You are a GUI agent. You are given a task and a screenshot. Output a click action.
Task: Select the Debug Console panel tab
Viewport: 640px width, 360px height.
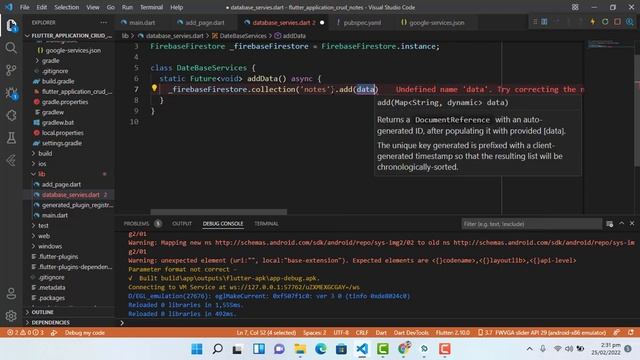pos(223,224)
